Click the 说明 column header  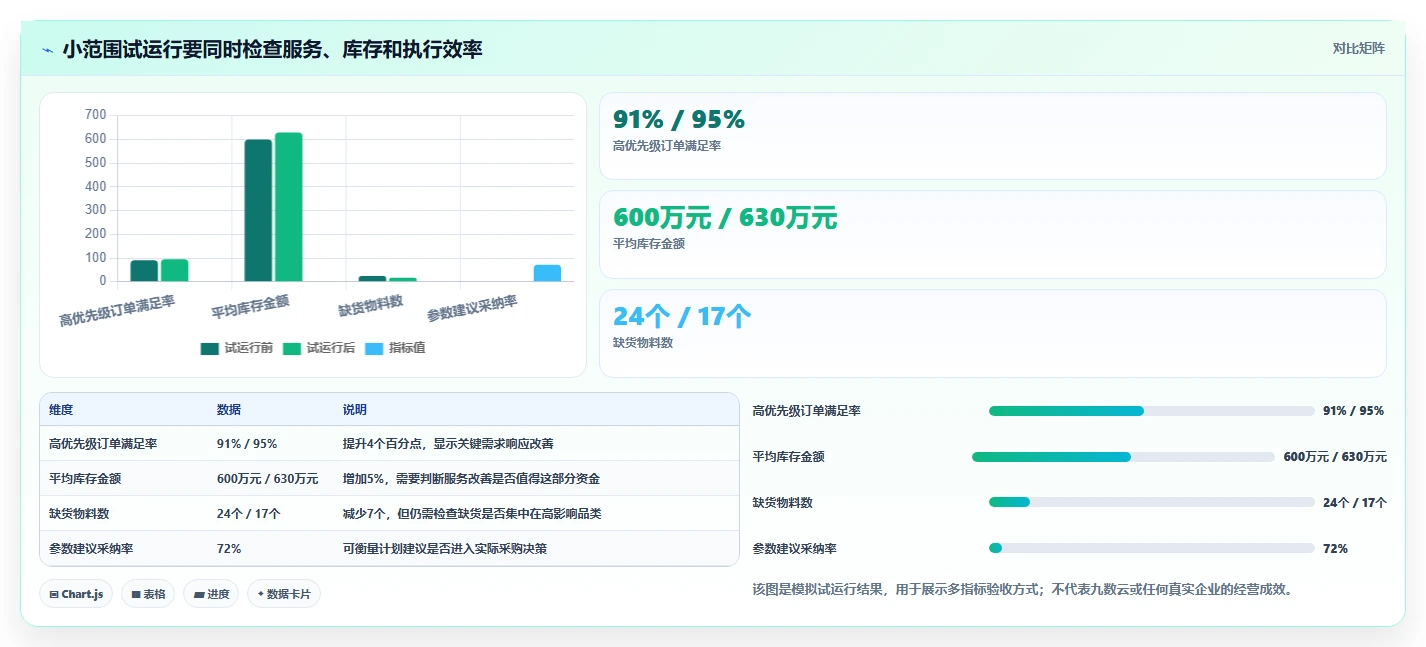point(355,410)
